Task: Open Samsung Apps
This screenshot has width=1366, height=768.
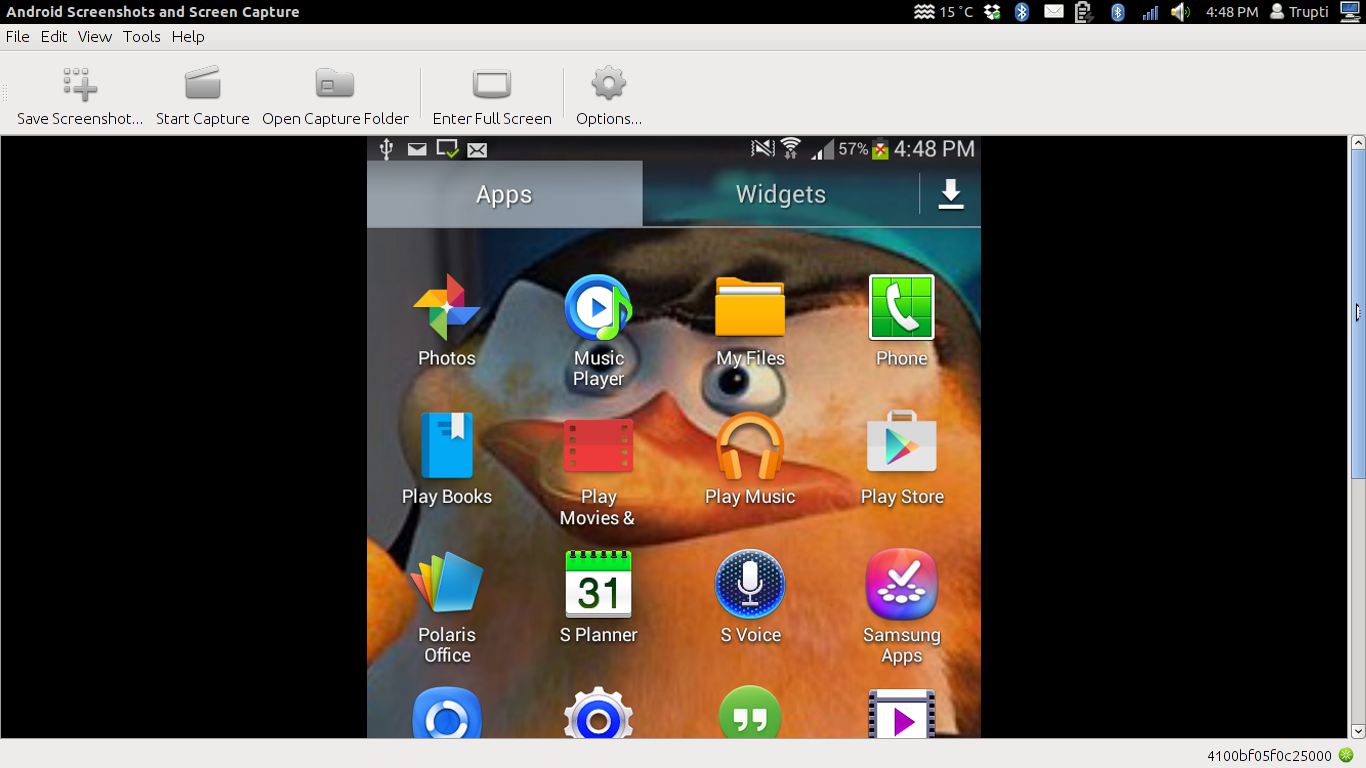Action: point(900,585)
